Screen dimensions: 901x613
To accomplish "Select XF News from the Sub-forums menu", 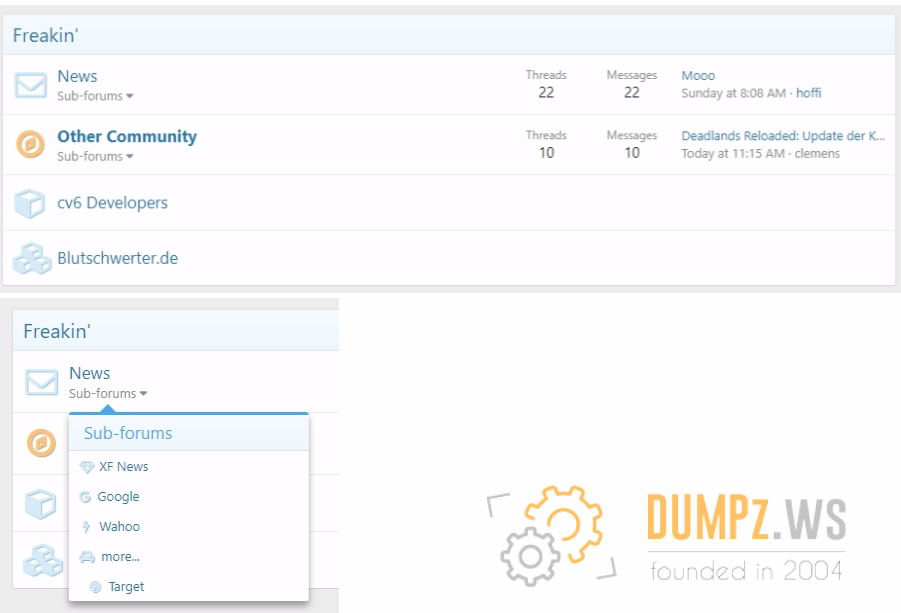I will pos(124,467).
